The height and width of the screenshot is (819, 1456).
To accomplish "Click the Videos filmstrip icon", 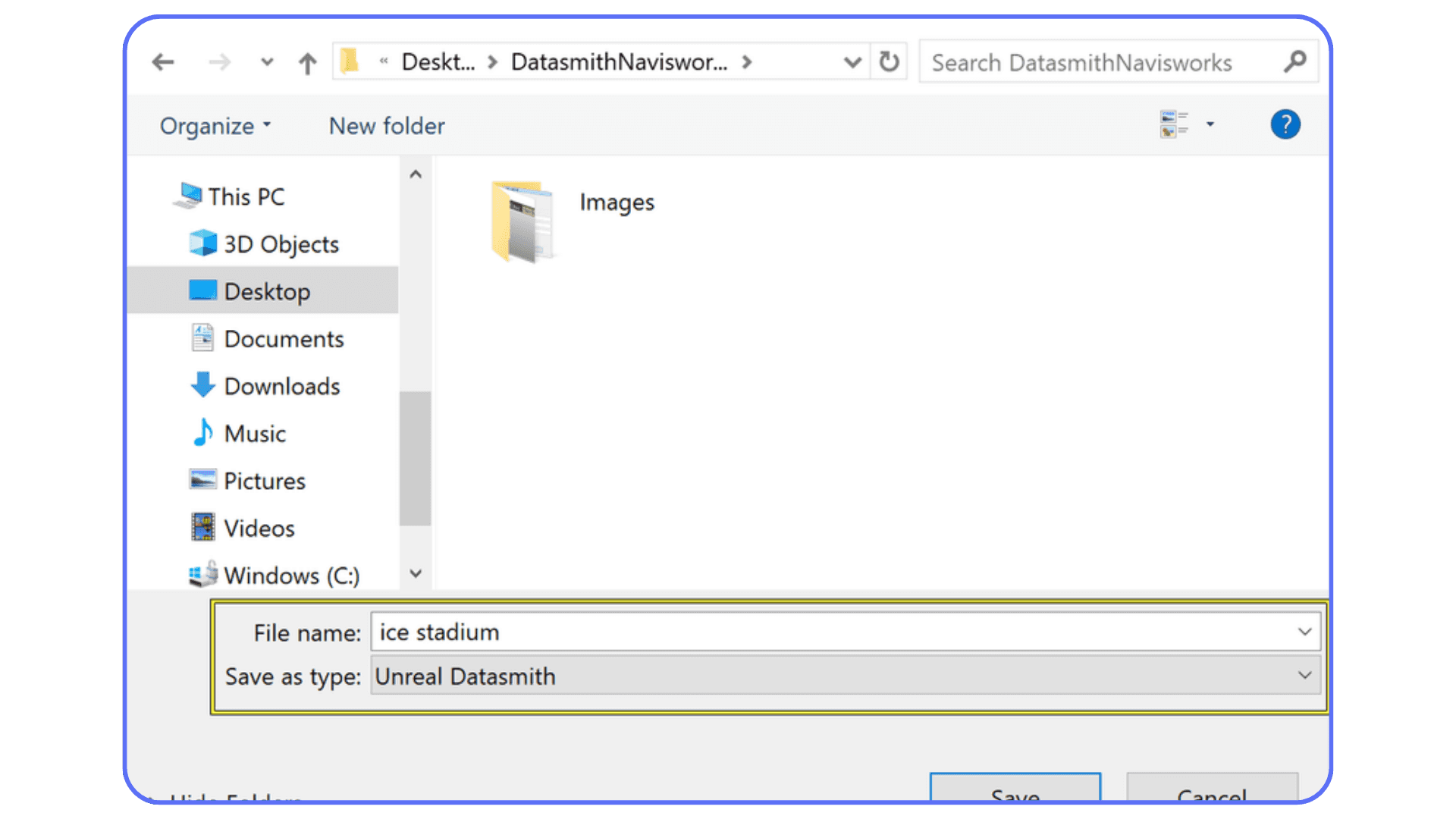I will point(202,527).
